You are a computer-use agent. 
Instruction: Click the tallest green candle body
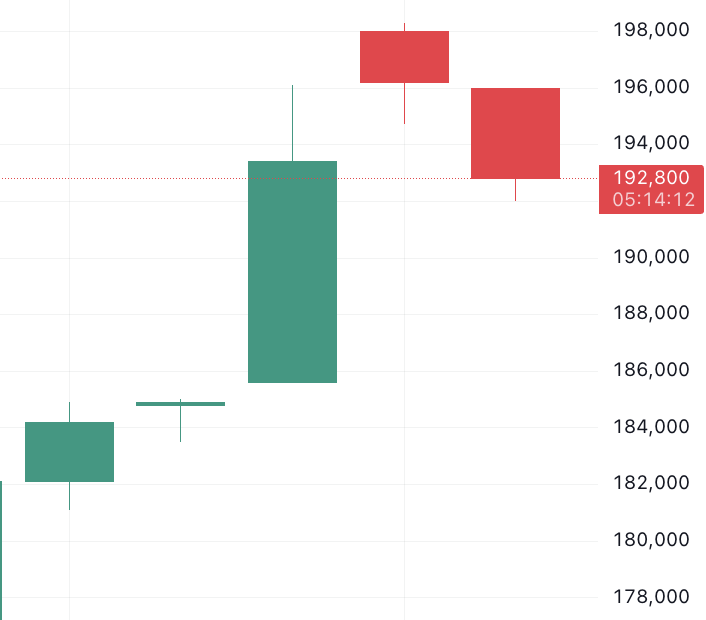[x=292, y=272]
